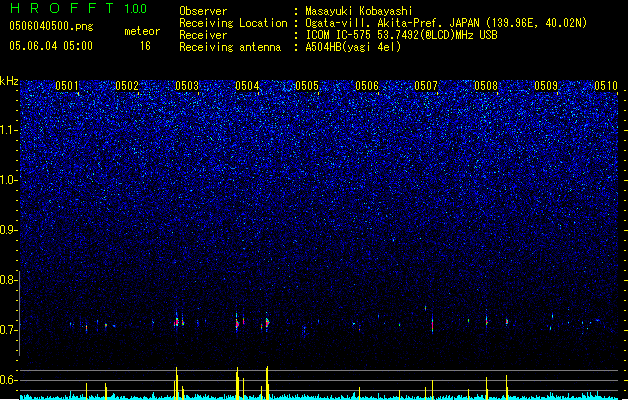Click the date stamp 05.06.04 05:00
The width and height of the screenshot is (629, 400).
[51, 46]
